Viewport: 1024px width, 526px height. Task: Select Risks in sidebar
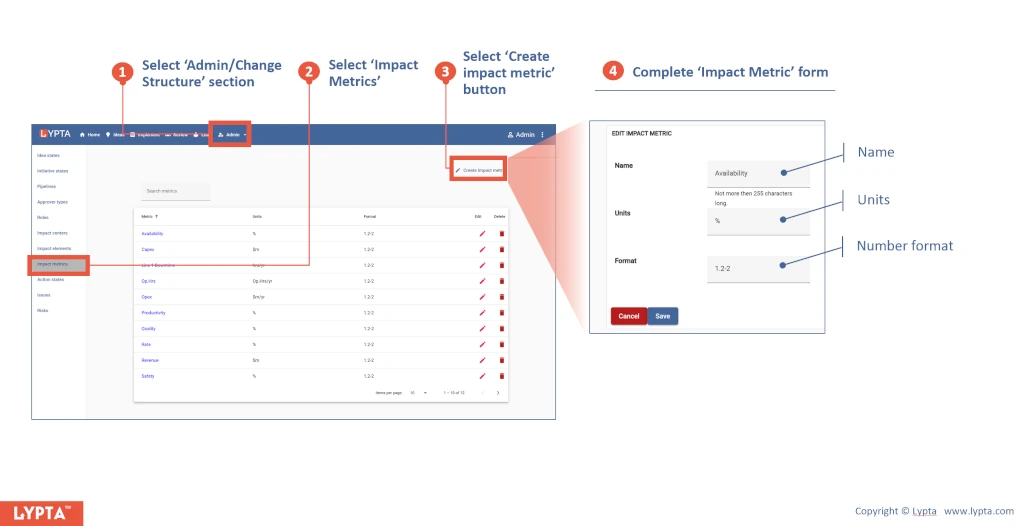click(x=42, y=311)
